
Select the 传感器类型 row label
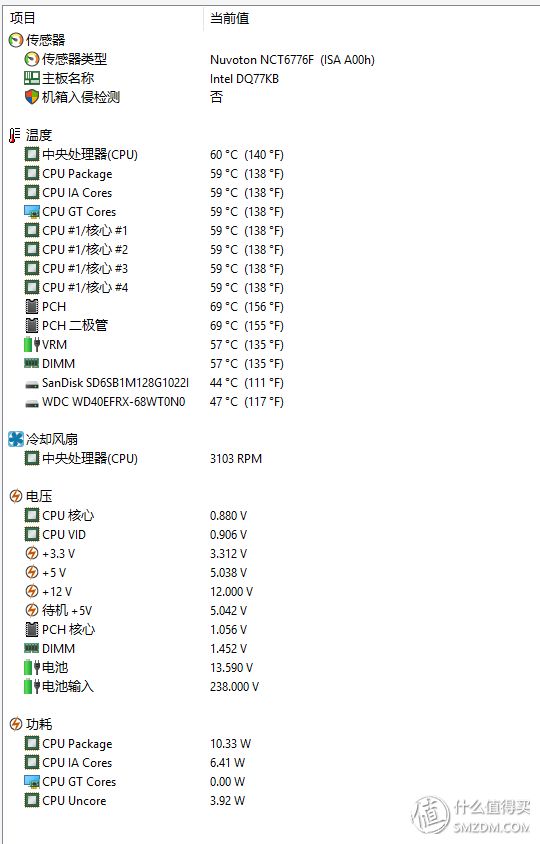tap(75, 59)
